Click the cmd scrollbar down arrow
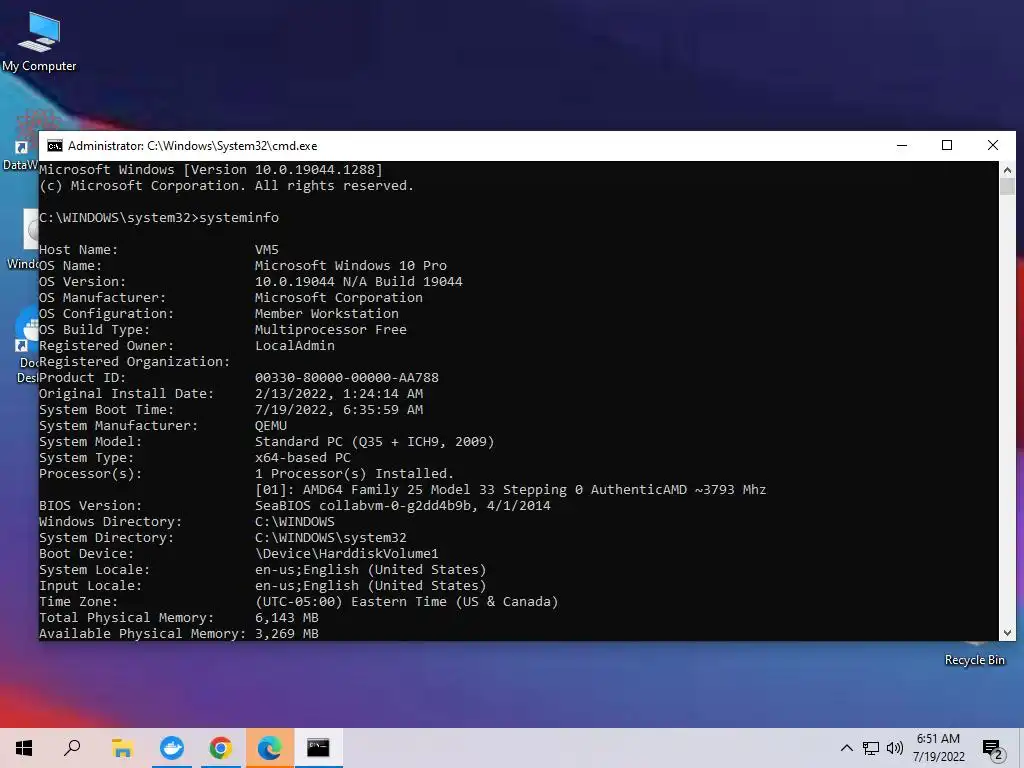The image size is (1024, 768). (1007, 632)
